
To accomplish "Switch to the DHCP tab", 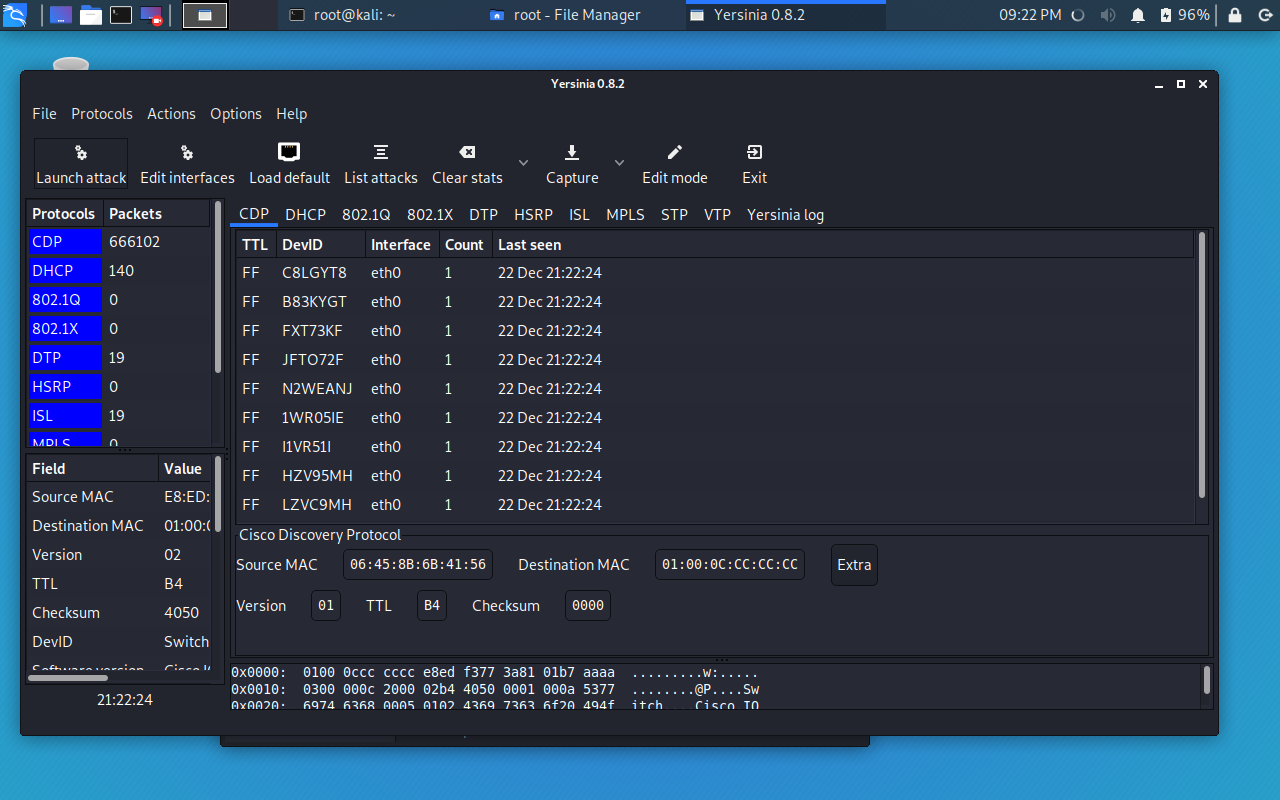I will (305, 215).
